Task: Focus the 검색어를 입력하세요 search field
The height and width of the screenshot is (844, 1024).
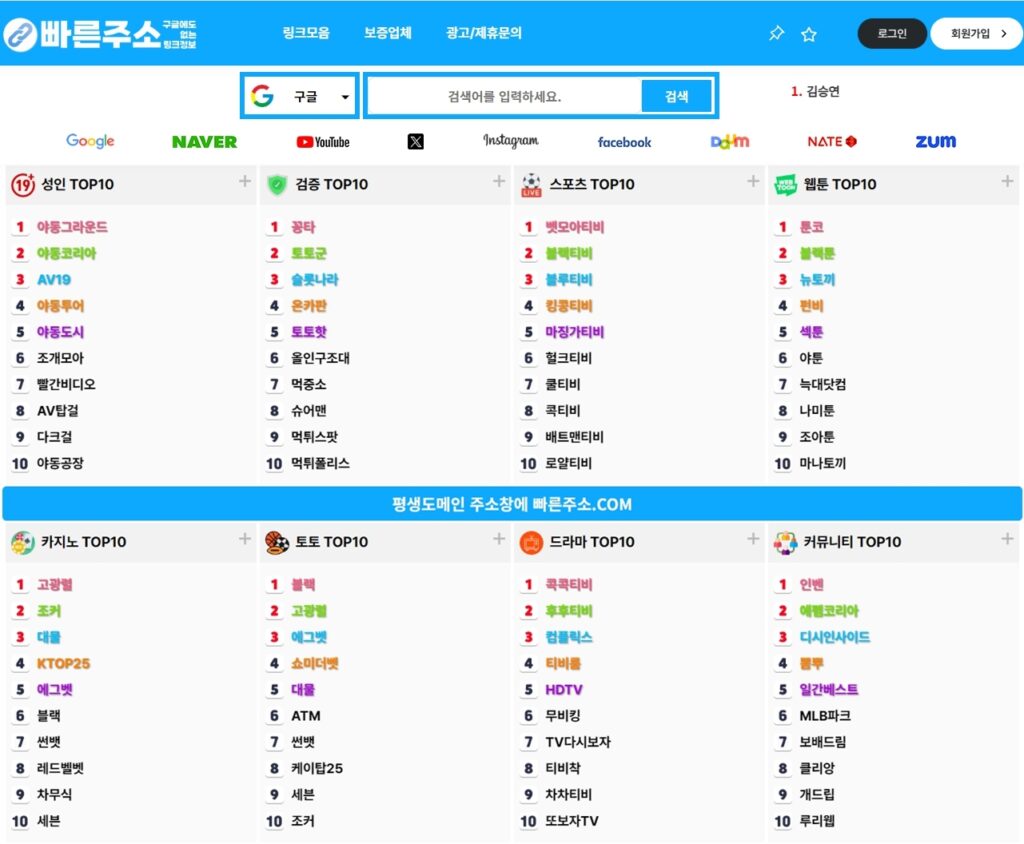Action: click(x=505, y=97)
